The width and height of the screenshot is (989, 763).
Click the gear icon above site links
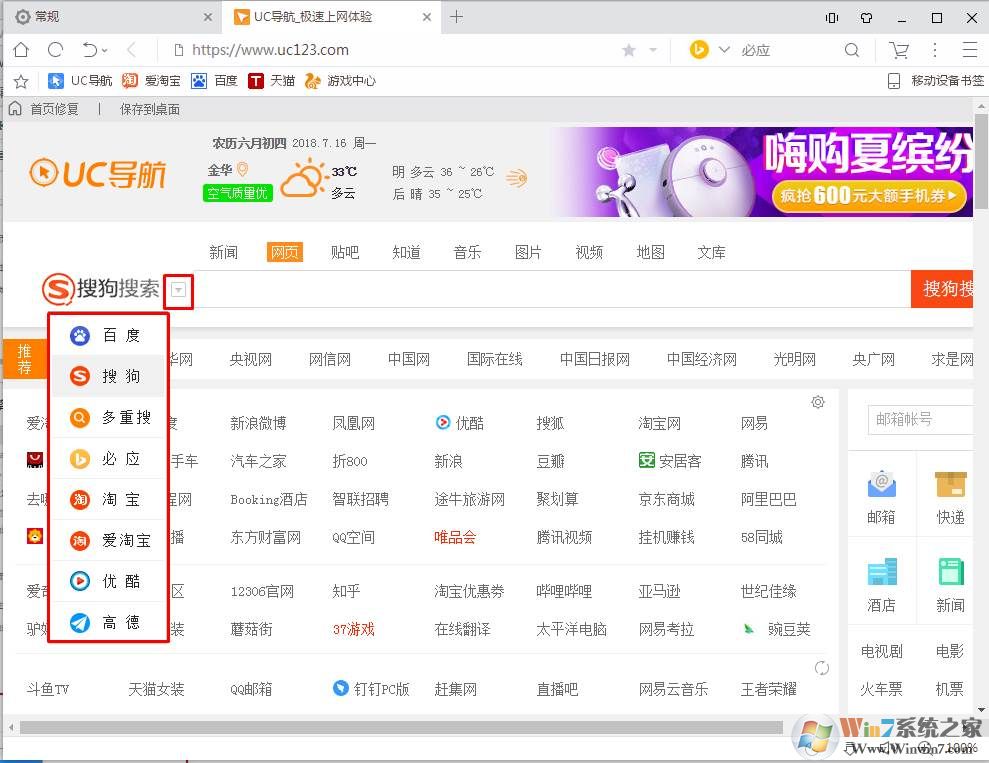tap(818, 402)
